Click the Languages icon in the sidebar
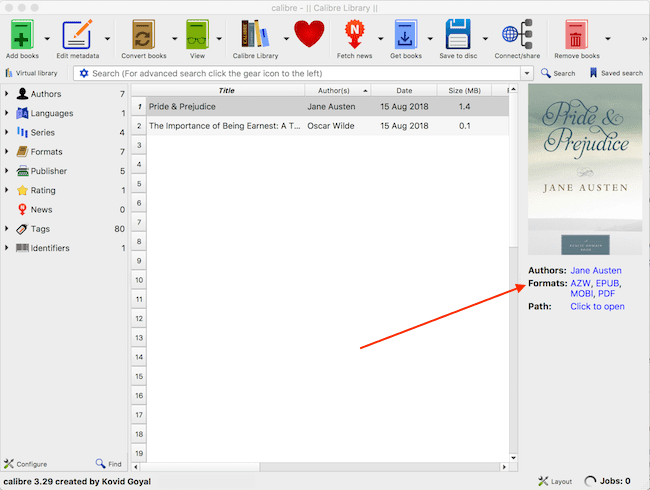The width and height of the screenshot is (650, 490). pos(22,113)
